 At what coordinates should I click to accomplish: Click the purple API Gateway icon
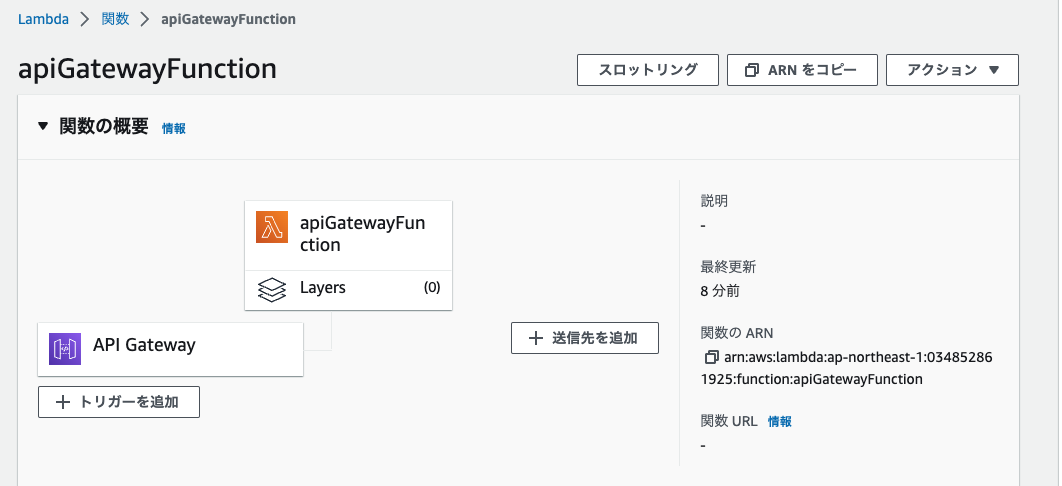[65, 349]
